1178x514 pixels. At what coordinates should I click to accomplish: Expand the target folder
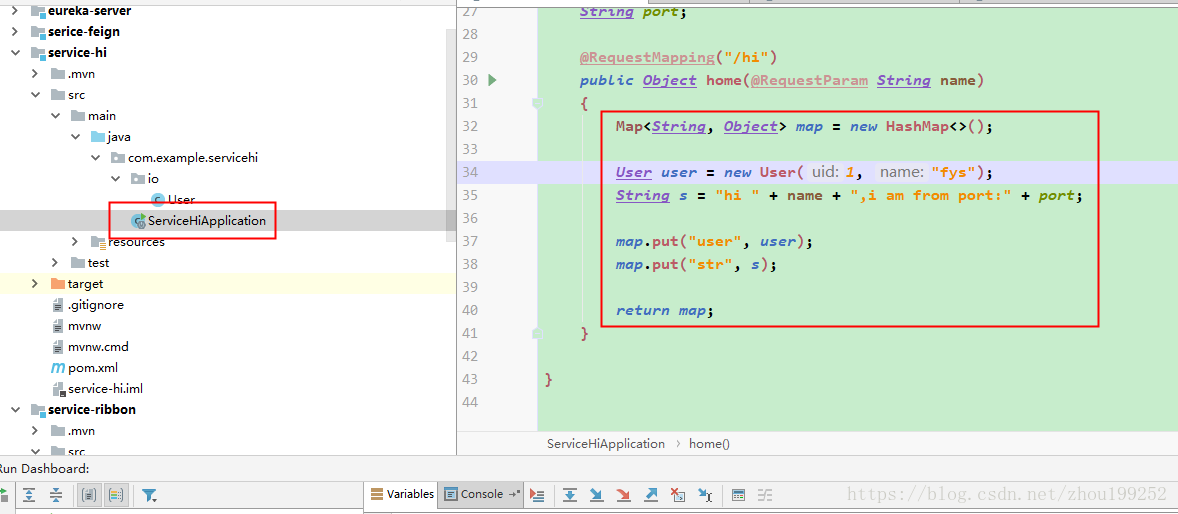point(35,283)
